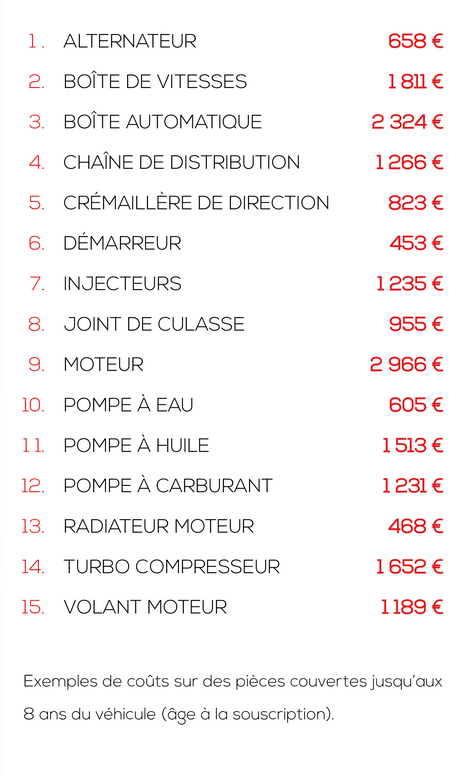472x776 pixels.
Task: Select the ALTERNATEUR list entry
Action: (130, 41)
